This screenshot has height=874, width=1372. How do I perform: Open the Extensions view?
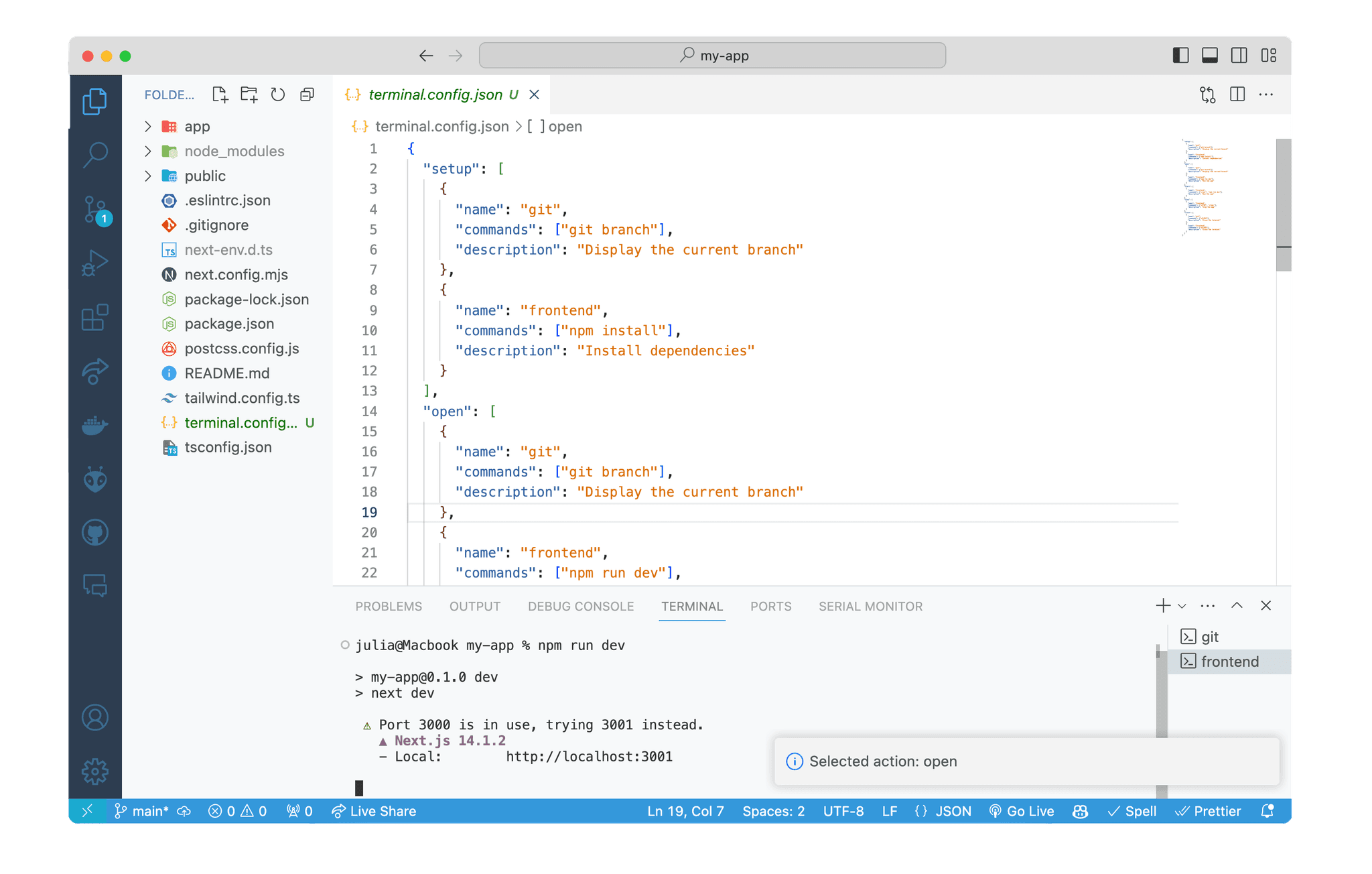click(95, 318)
